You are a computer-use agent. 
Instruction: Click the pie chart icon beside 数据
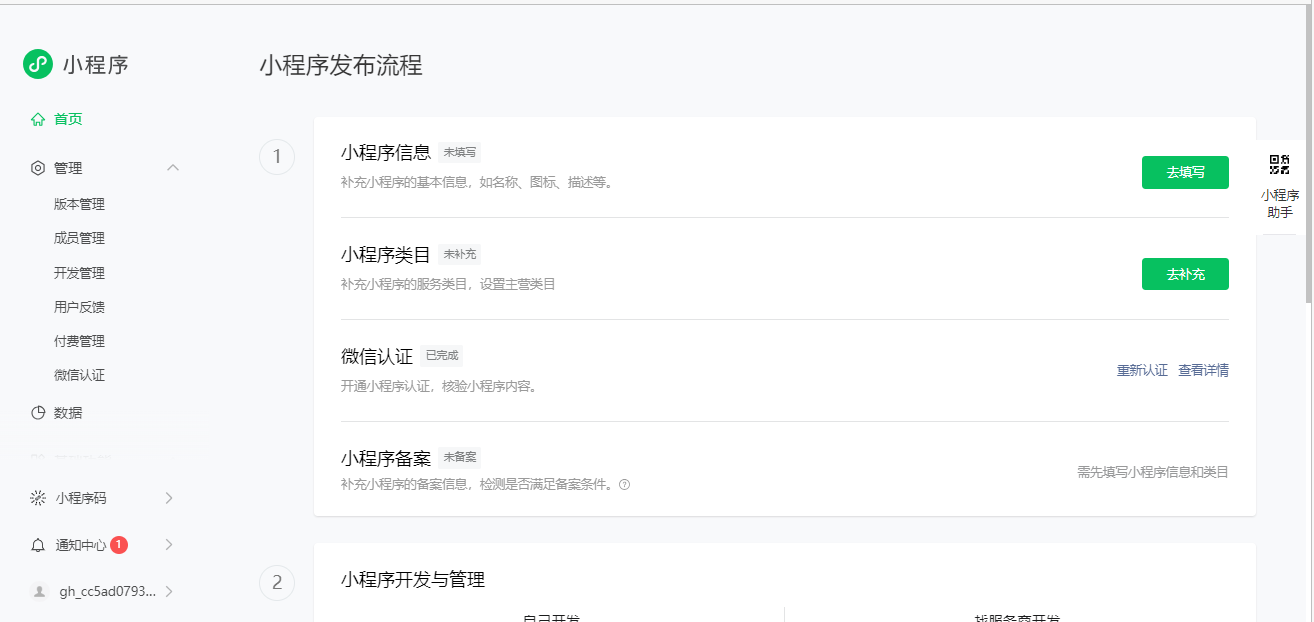point(38,412)
